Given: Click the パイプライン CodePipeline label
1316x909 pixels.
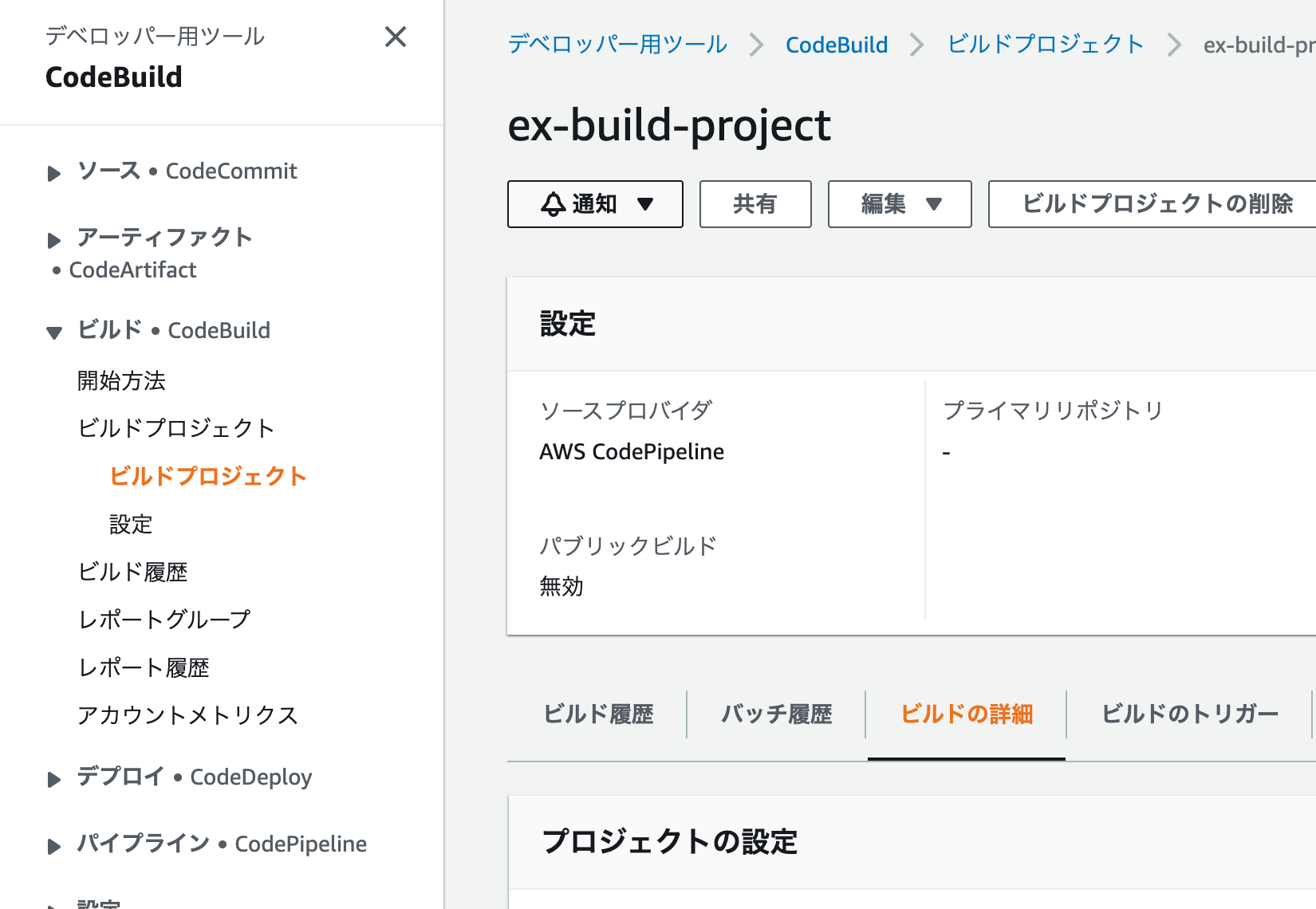Looking at the screenshot, I should point(222,844).
